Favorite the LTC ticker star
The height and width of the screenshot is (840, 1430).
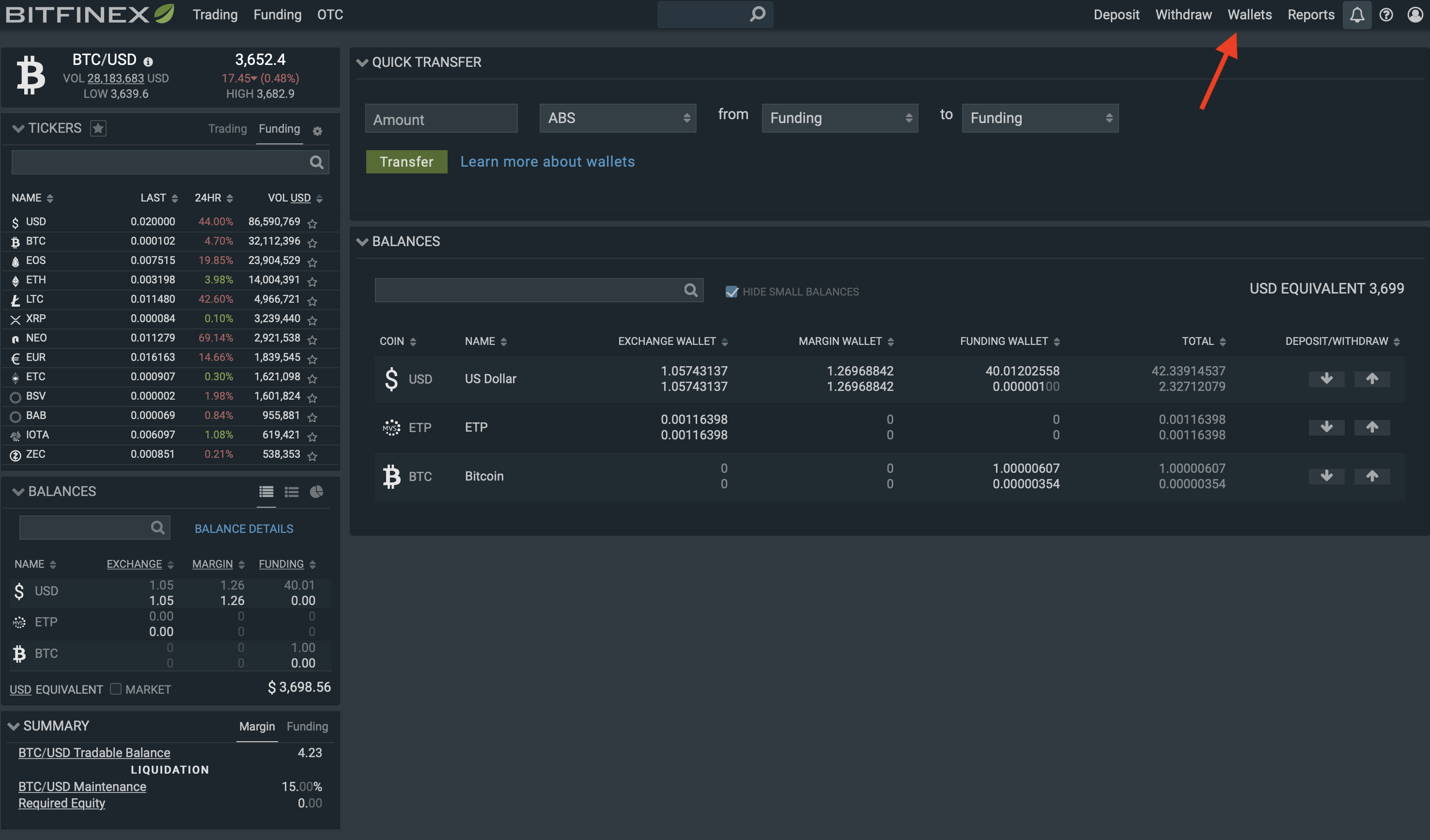[312, 300]
